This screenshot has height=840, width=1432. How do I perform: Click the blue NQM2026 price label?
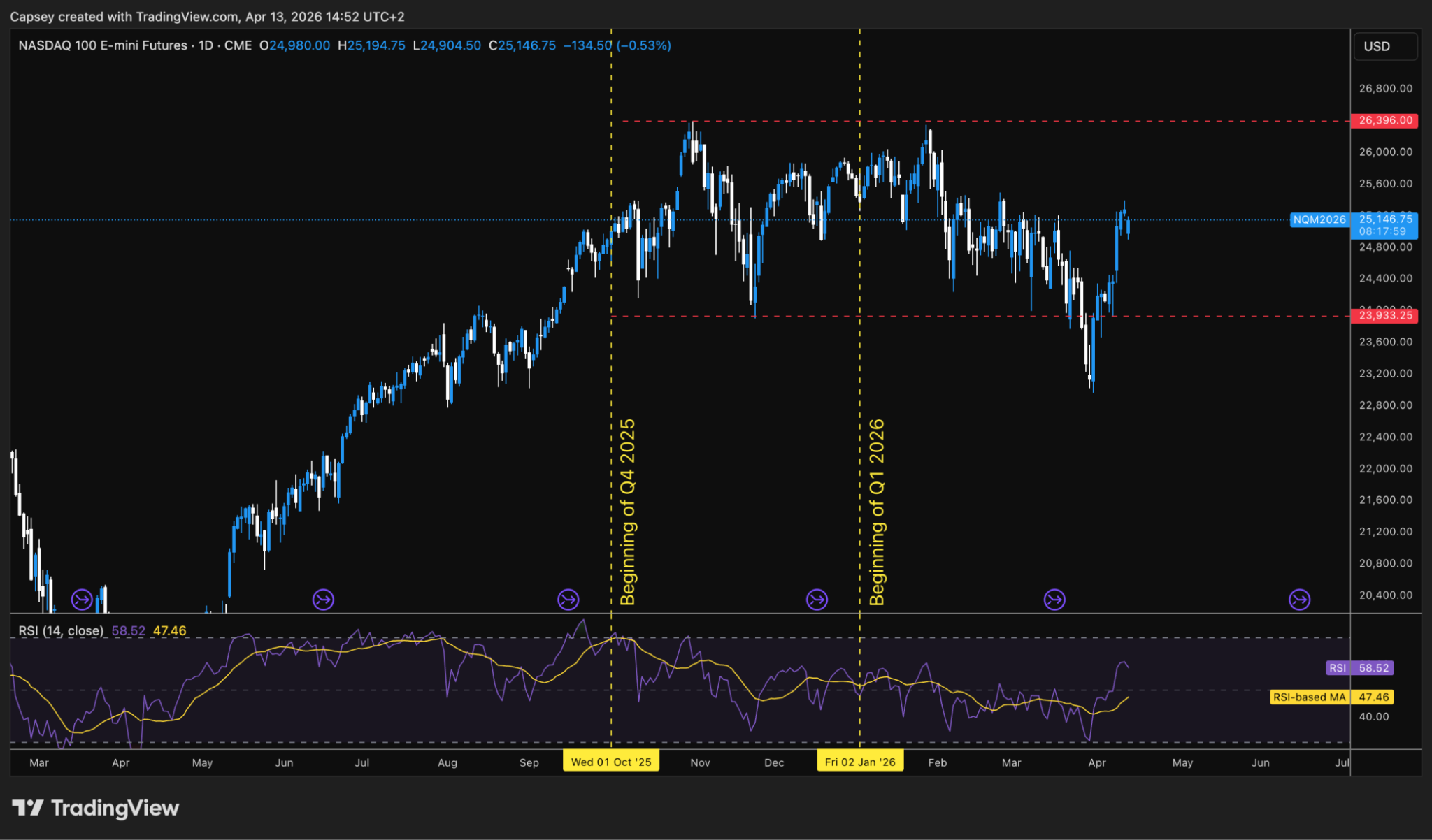click(x=1319, y=219)
